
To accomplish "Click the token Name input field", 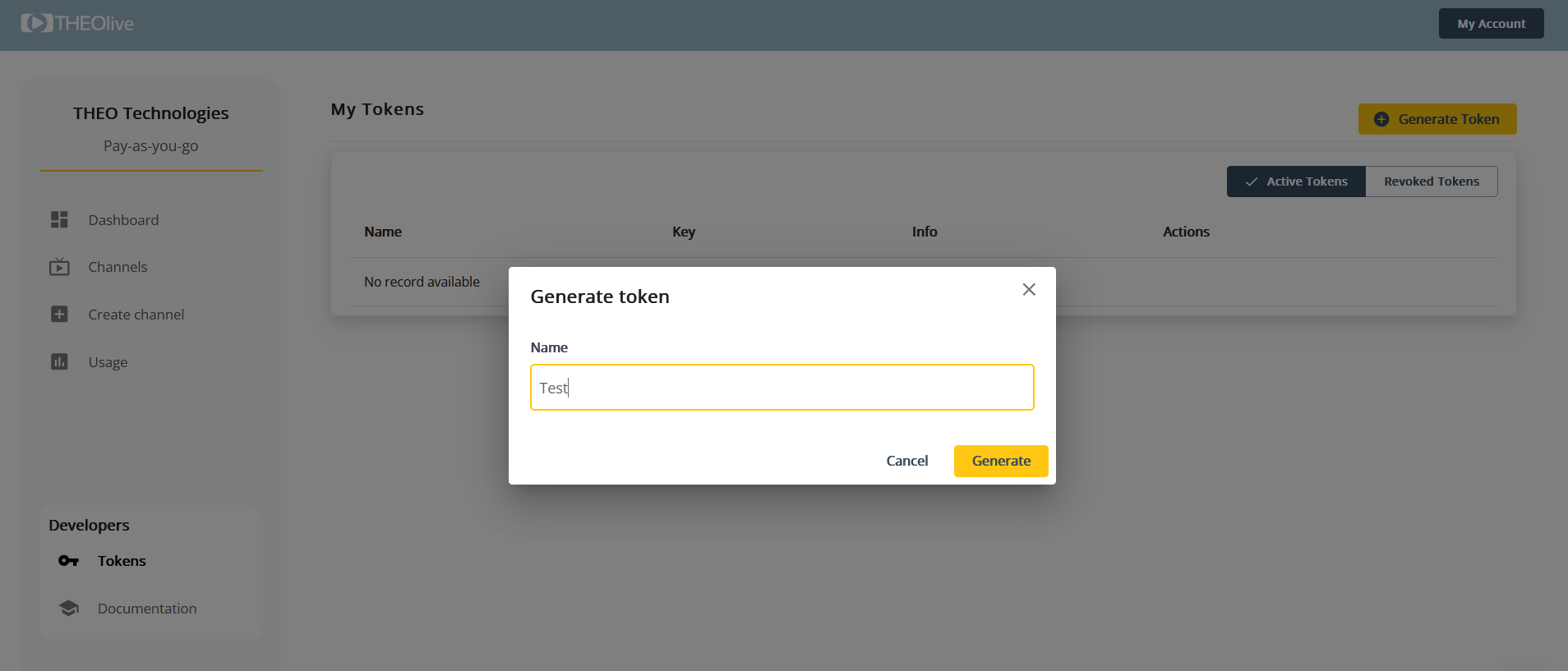I will click(x=782, y=388).
